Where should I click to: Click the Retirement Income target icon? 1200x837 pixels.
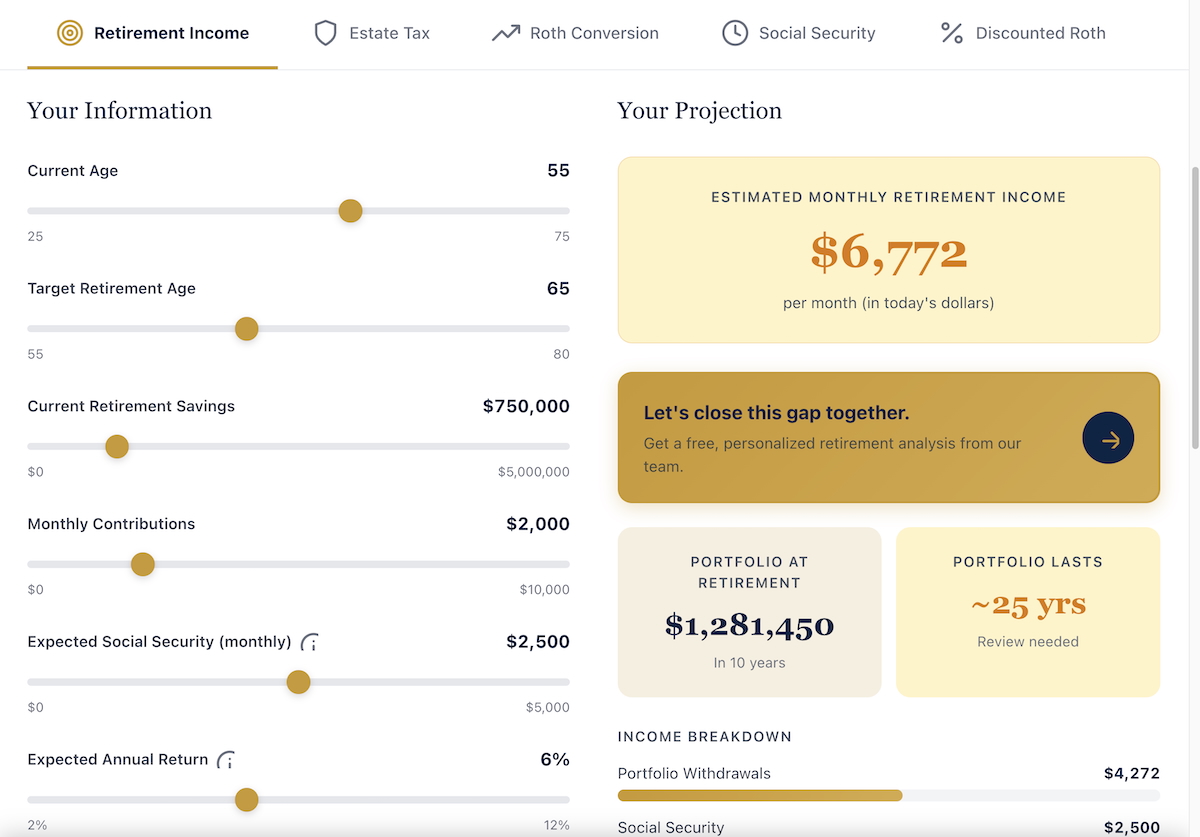tap(69, 33)
